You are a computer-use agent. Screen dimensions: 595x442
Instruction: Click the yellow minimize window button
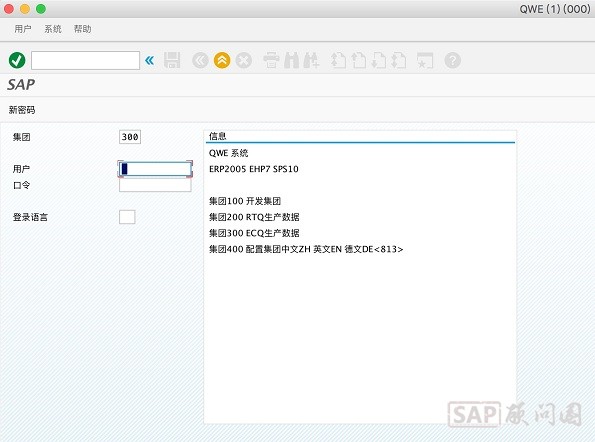pos(25,9)
